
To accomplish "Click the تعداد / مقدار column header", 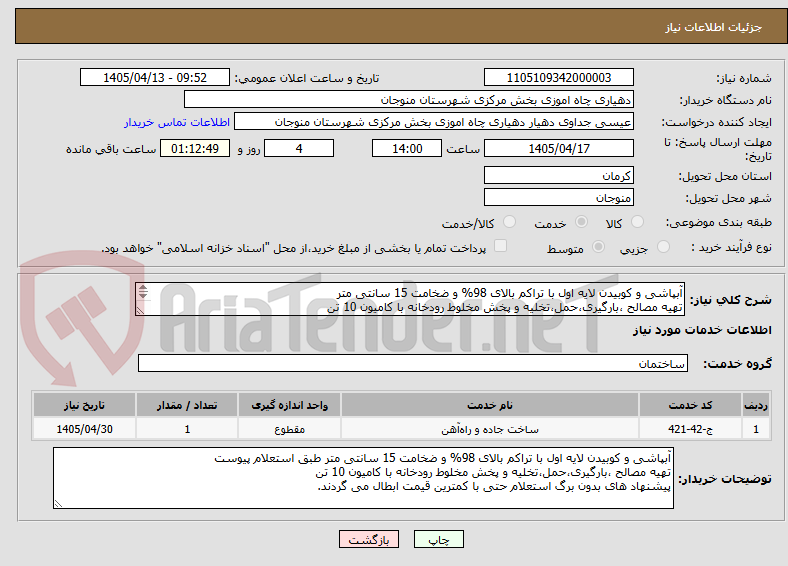I will coord(187,405).
